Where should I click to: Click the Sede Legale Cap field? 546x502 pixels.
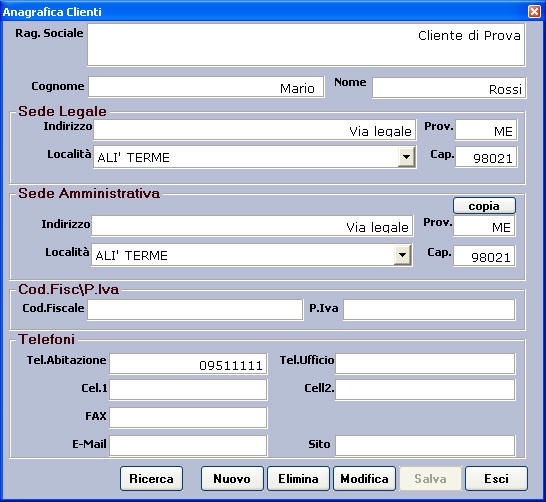click(486, 157)
